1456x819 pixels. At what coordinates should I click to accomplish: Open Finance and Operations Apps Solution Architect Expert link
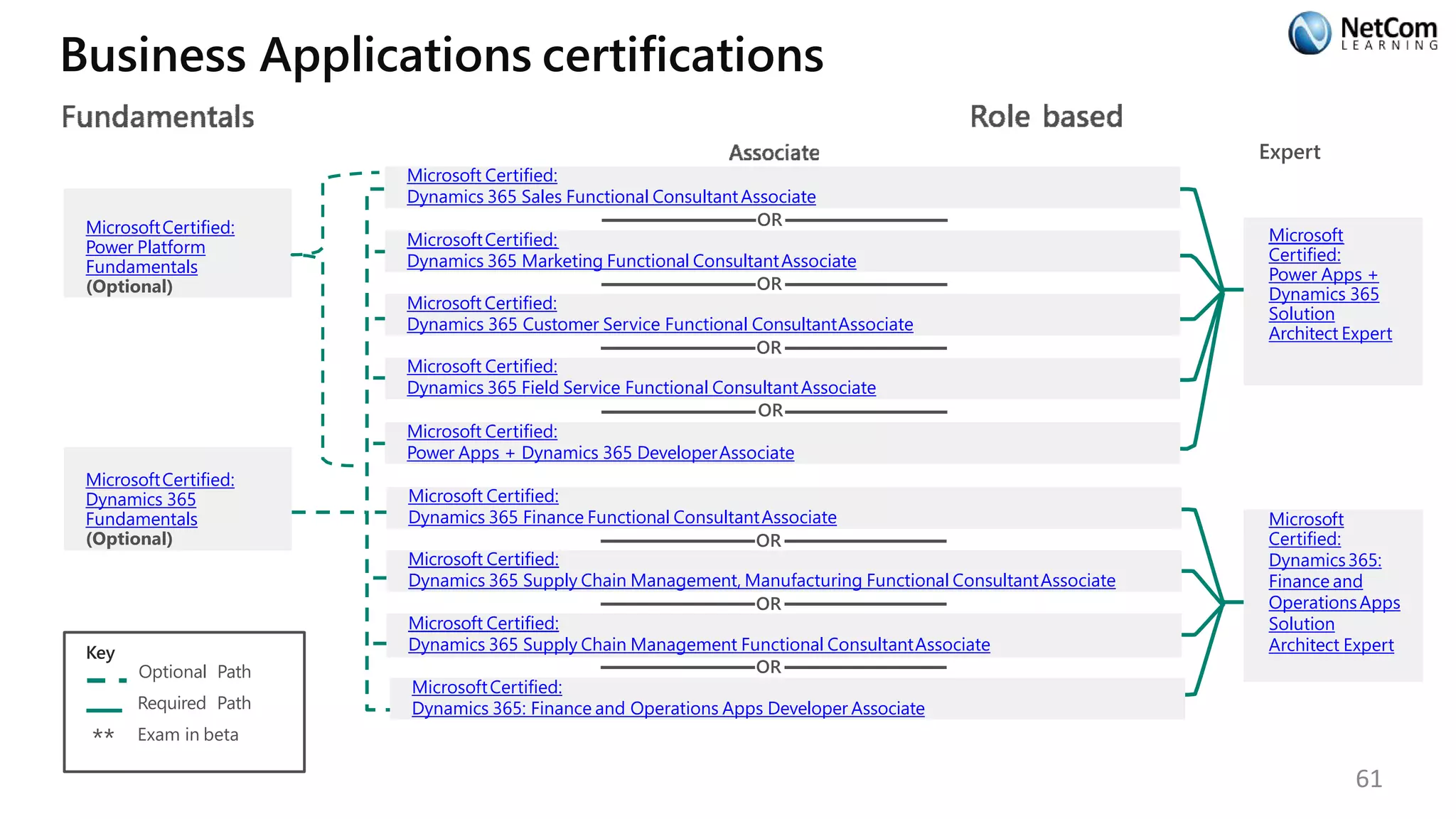click(x=1334, y=582)
